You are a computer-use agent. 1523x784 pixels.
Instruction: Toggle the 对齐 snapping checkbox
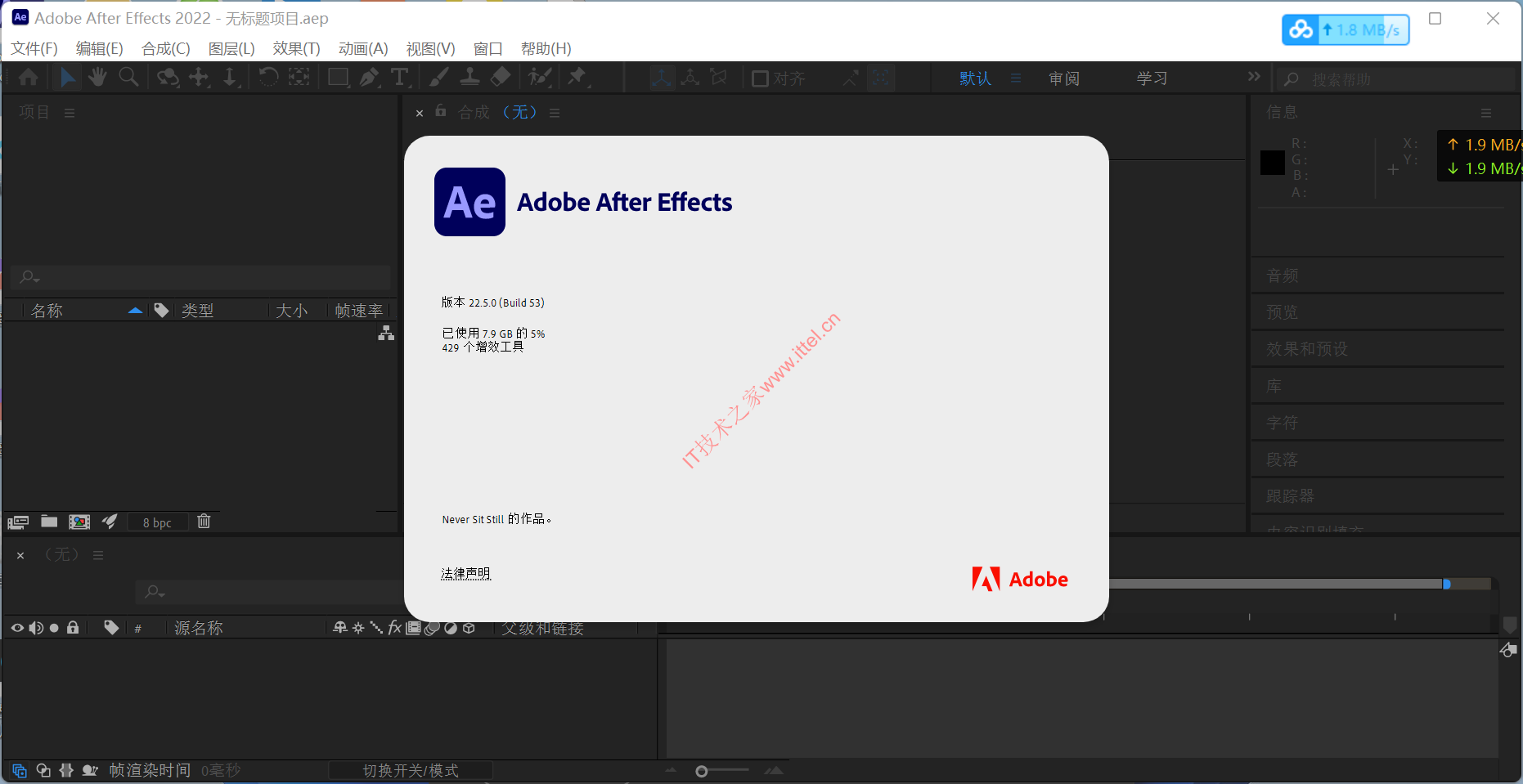760,78
